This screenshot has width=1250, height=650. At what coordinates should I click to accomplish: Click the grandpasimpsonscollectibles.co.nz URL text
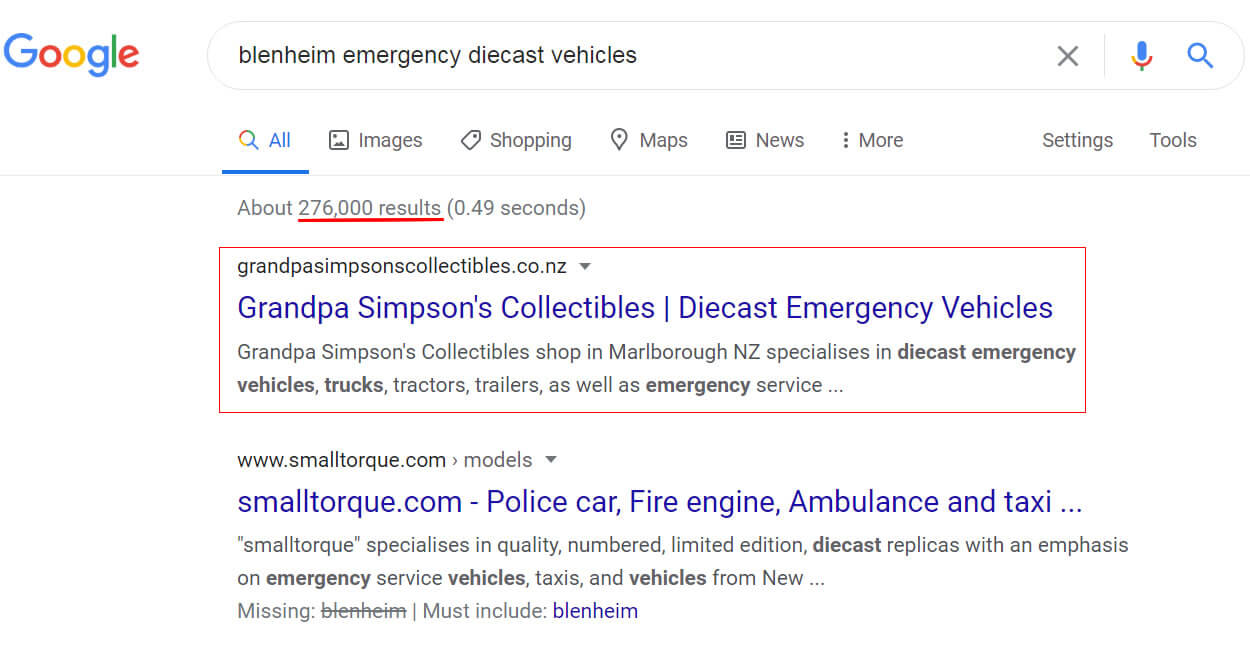pos(402,266)
